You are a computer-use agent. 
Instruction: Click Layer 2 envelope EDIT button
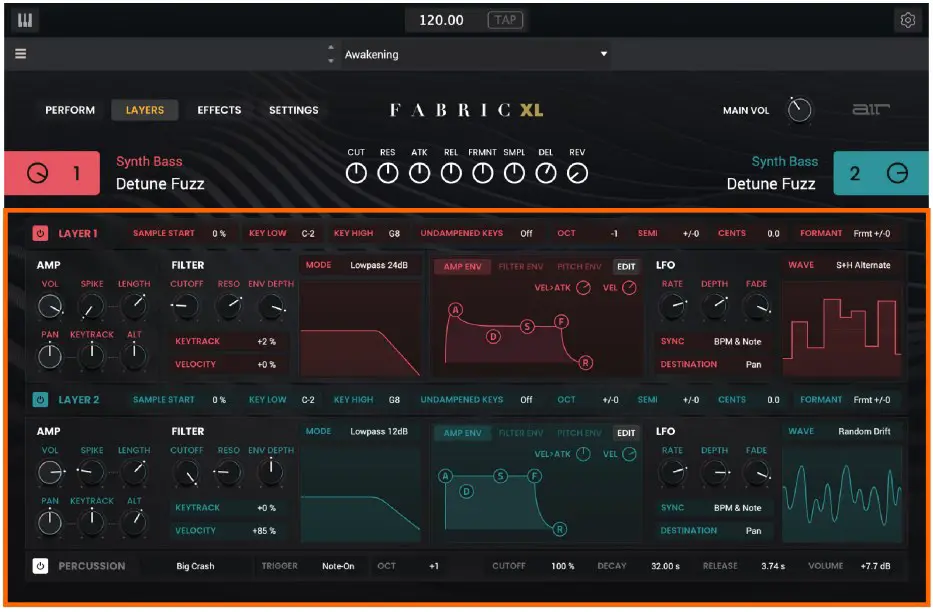coord(626,433)
